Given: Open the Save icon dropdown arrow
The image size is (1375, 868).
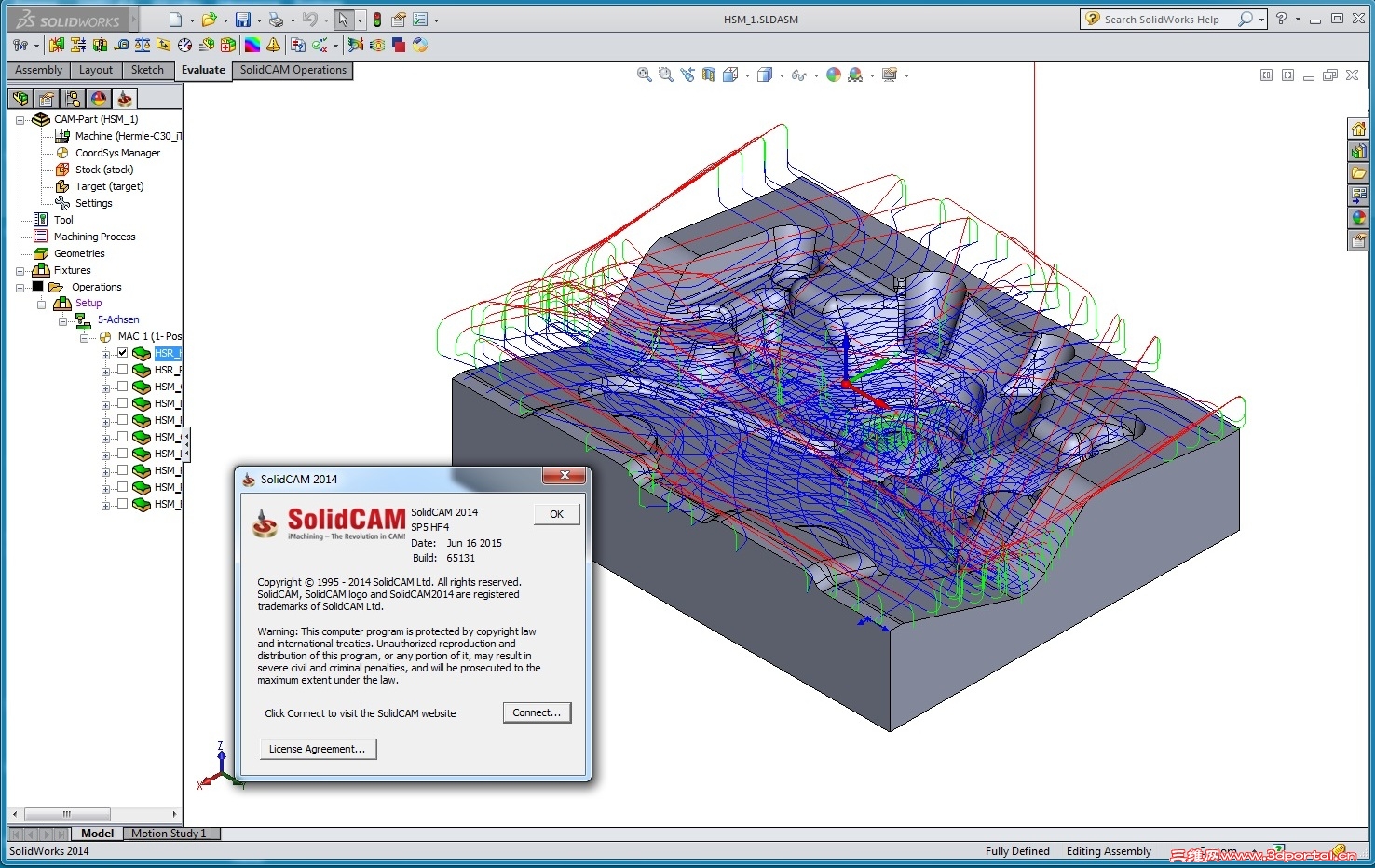Looking at the screenshot, I should 258,20.
